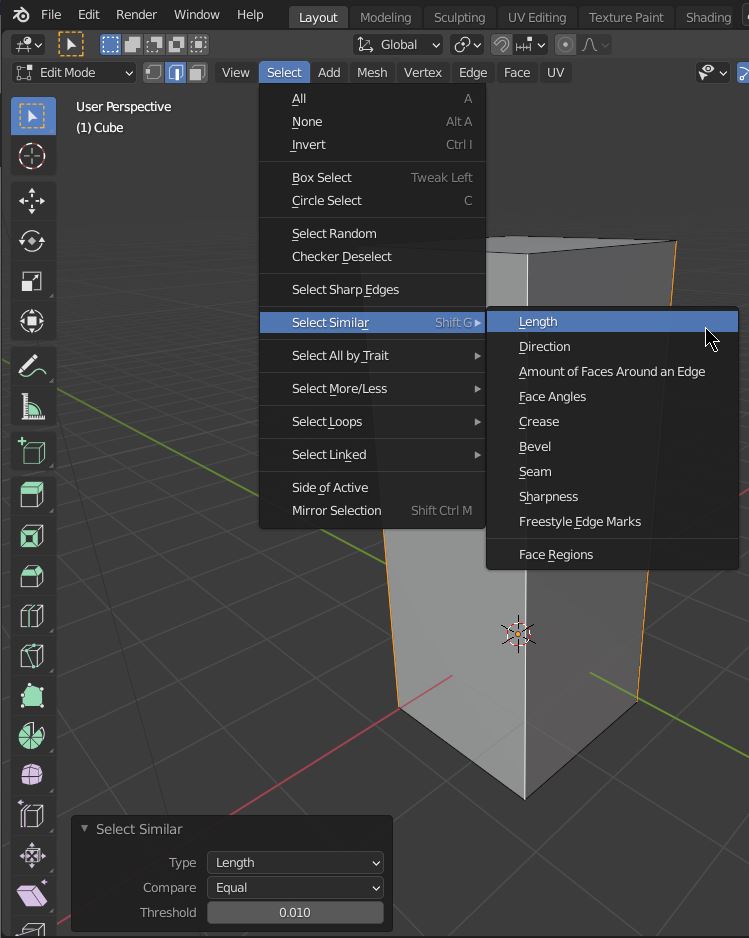Select the Select Box tool

(33, 116)
